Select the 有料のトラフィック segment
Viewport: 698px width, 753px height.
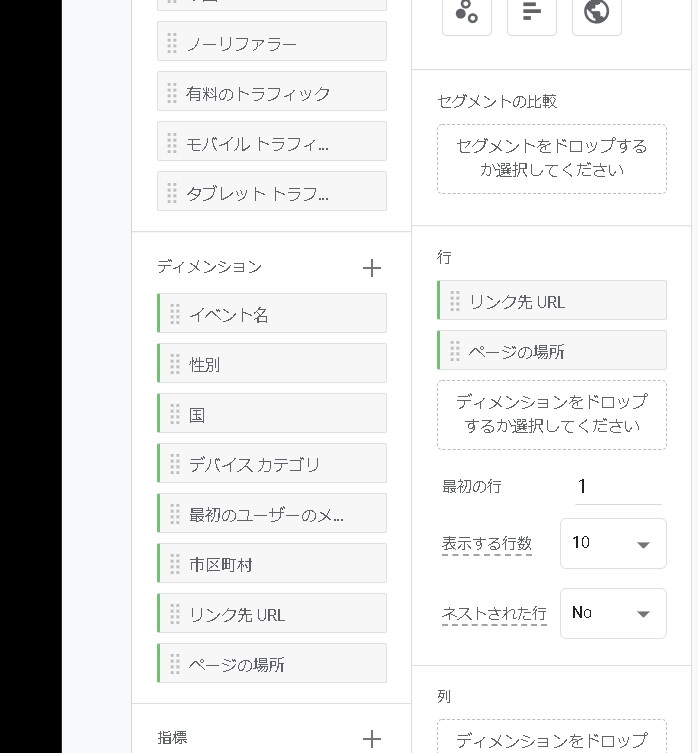(x=272, y=93)
